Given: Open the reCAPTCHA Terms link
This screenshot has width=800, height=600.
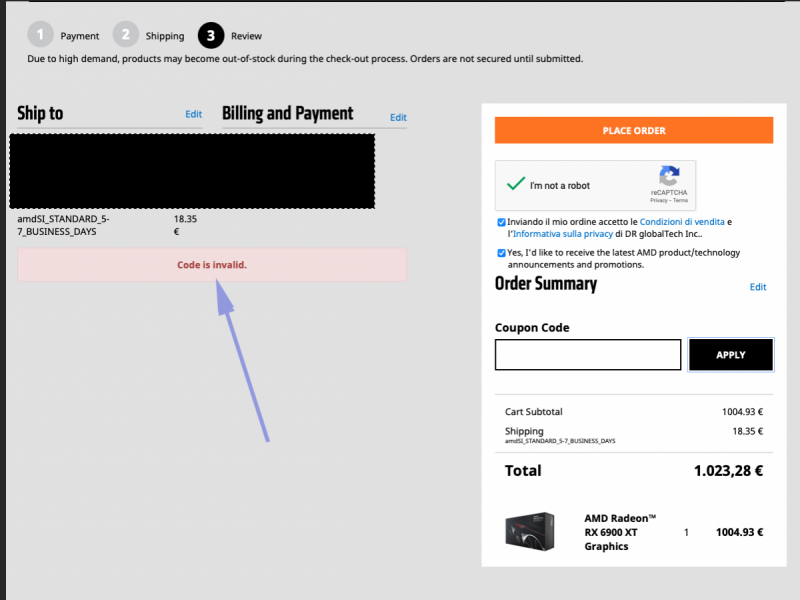Looking at the screenshot, I should tap(680, 200).
